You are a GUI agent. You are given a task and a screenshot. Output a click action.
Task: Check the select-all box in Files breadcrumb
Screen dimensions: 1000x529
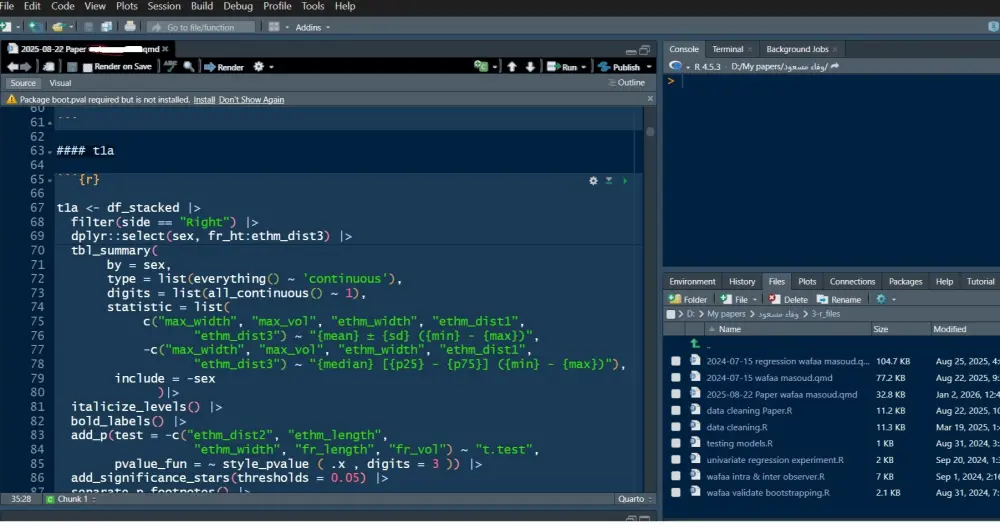pos(670,314)
